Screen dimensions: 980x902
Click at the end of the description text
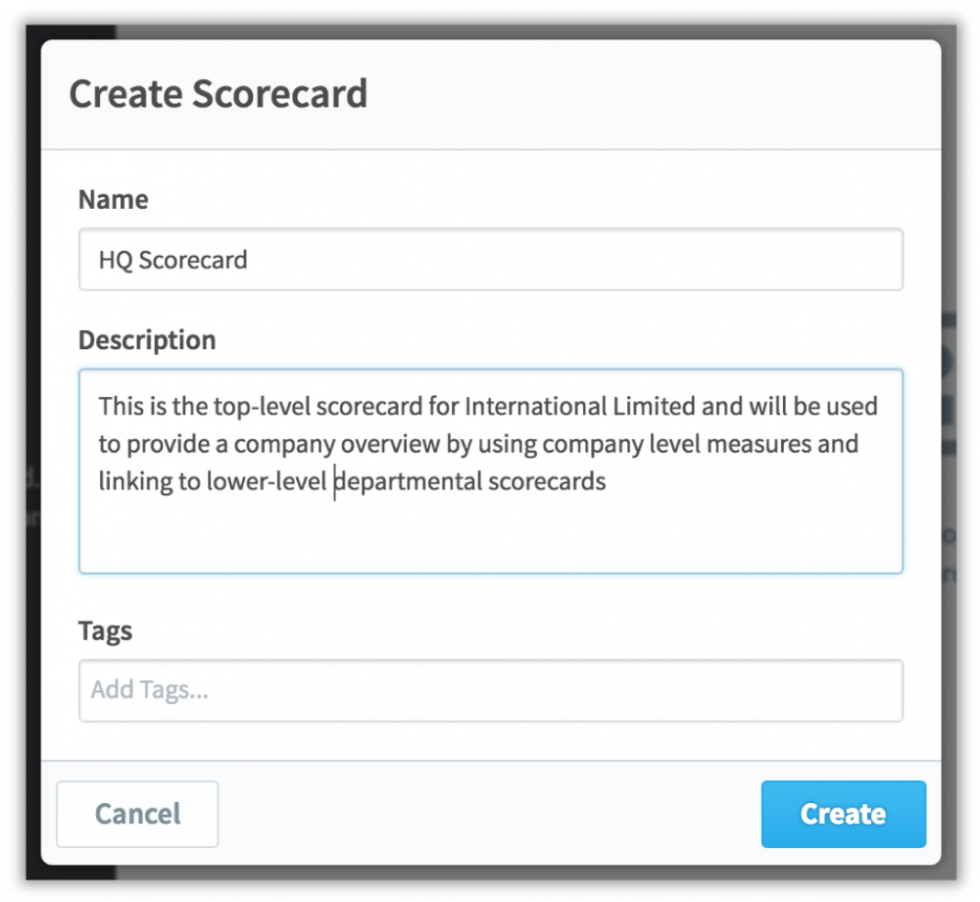tap(608, 481)
